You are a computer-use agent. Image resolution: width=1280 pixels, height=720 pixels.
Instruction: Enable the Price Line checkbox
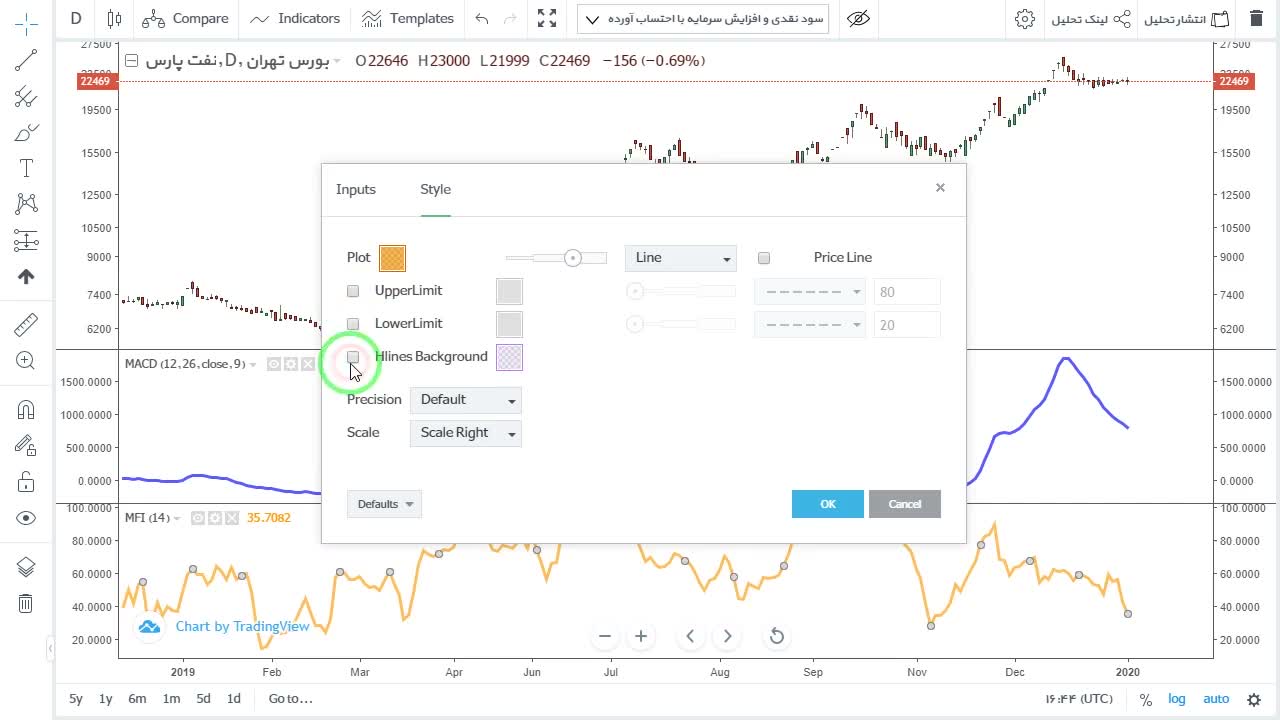764,258
